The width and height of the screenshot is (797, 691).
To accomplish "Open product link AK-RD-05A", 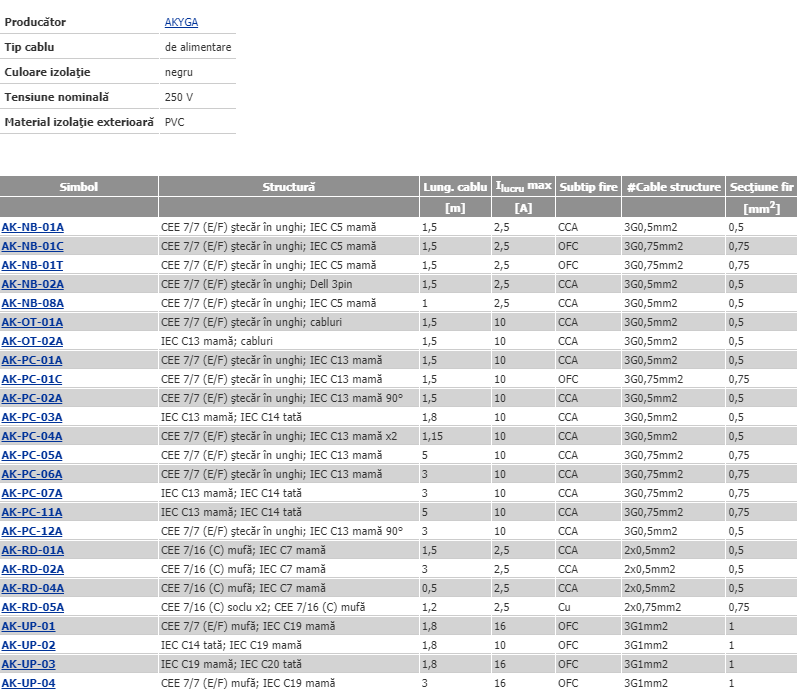I will (x=33, y=607).
